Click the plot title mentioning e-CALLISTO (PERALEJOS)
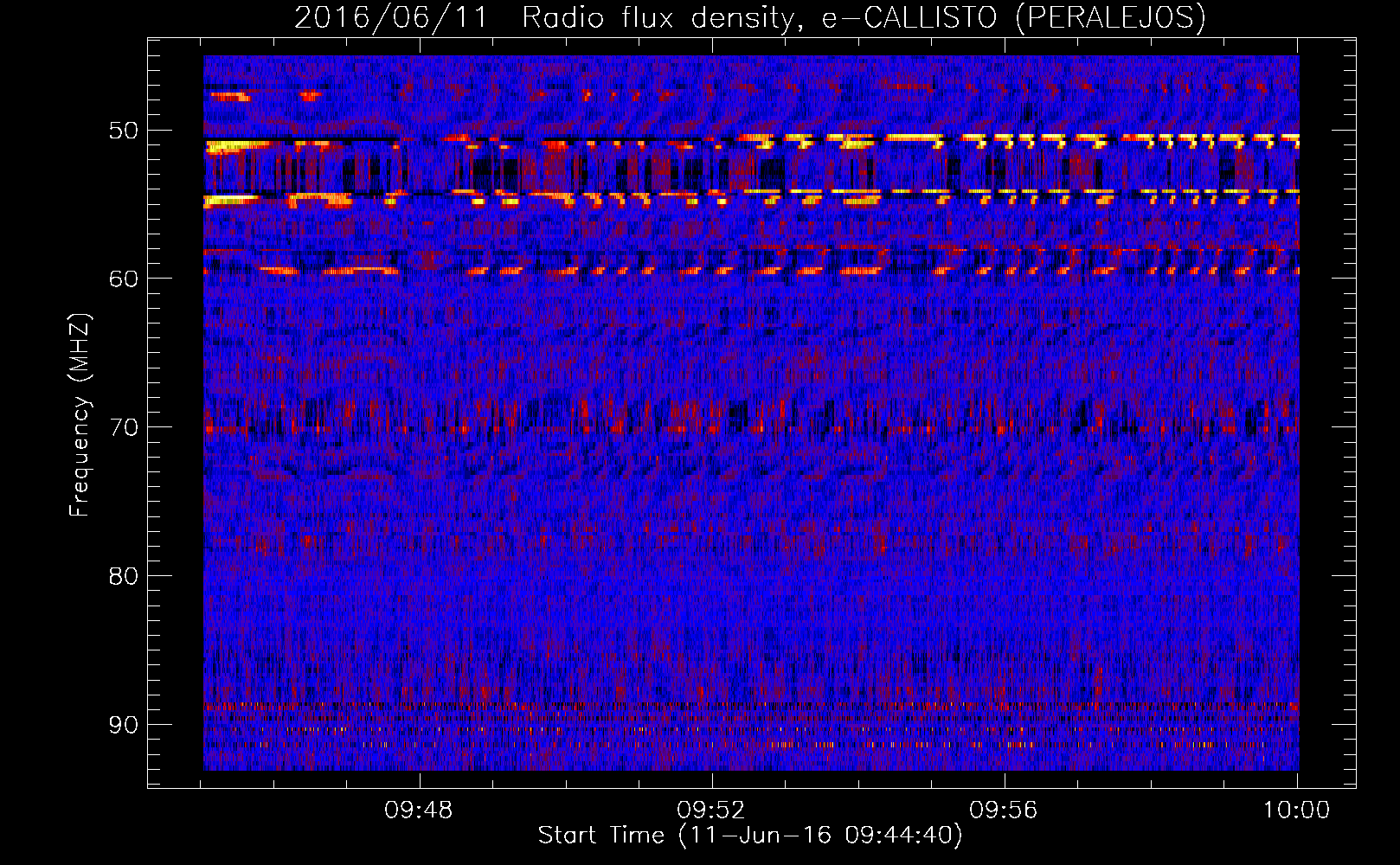Viewport: 1400px width, 865px height. [750, 17]
